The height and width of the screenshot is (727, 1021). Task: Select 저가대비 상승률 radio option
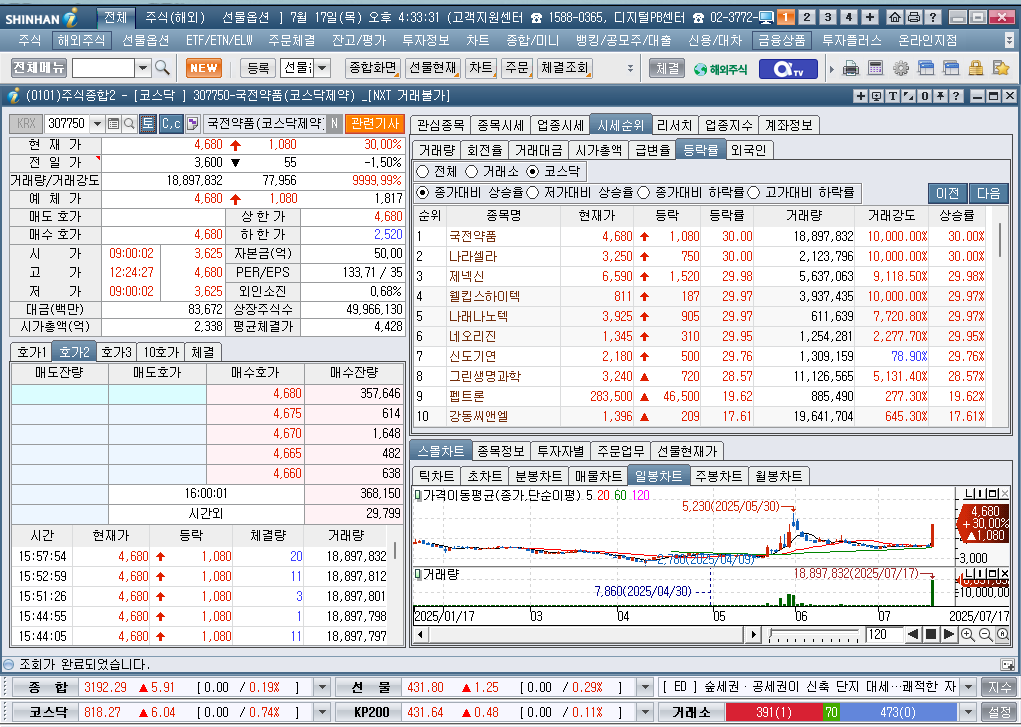(533, 193)
